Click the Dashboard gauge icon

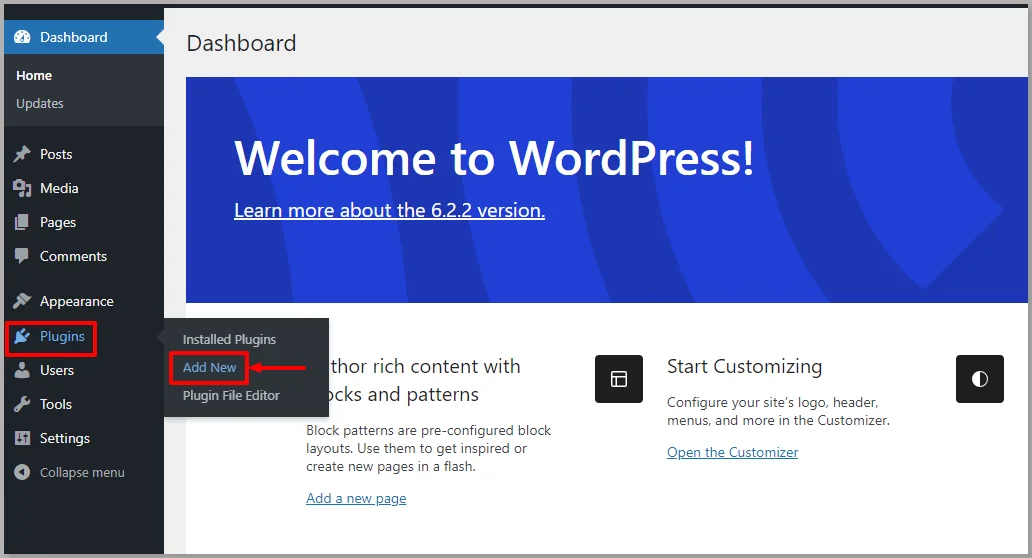22,37
